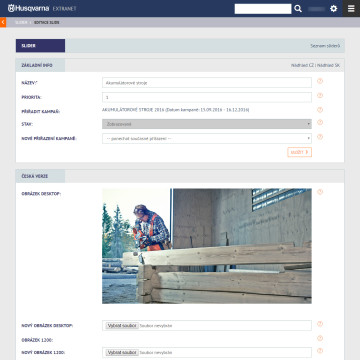The image size is (360, 360).
Task: Expand Nové přiřazení kampaně dropdown
Action: 207,138
